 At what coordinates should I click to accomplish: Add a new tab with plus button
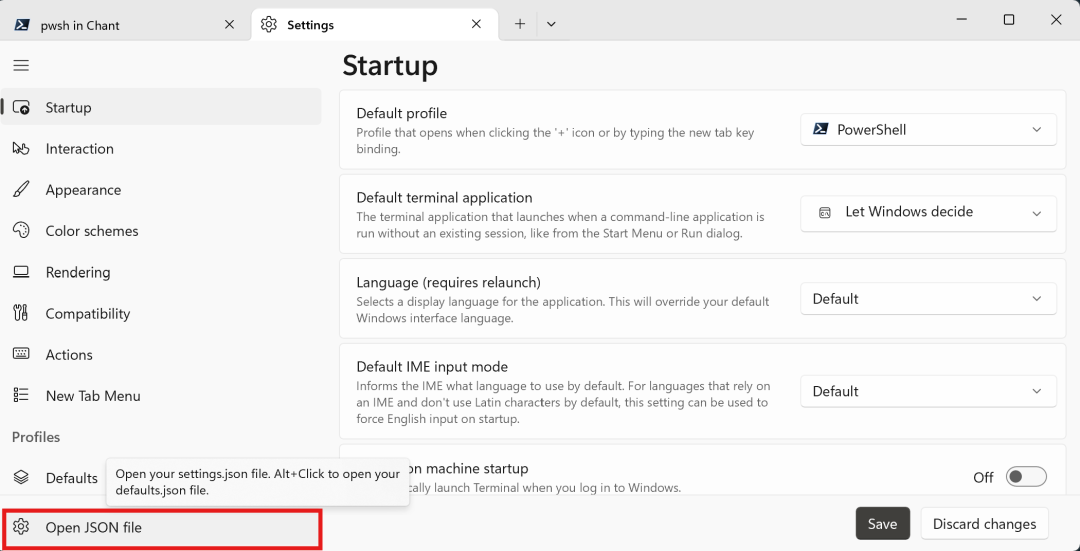pyautogui.click(x=520, y=24)
